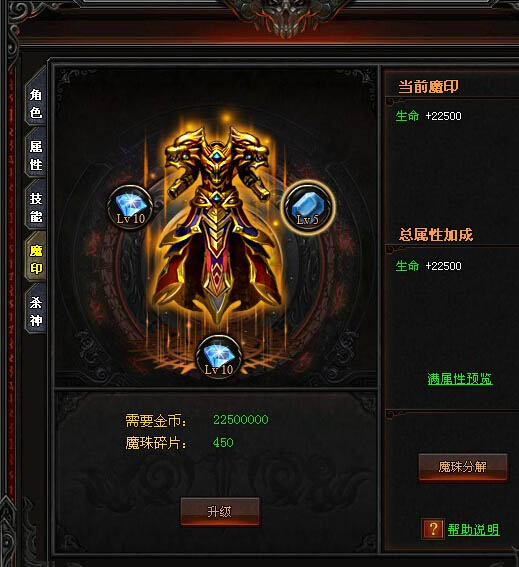Click the 魔珠碎片 450 value
The width and height of the screenshot is (519, 567).
coord(223,442)
